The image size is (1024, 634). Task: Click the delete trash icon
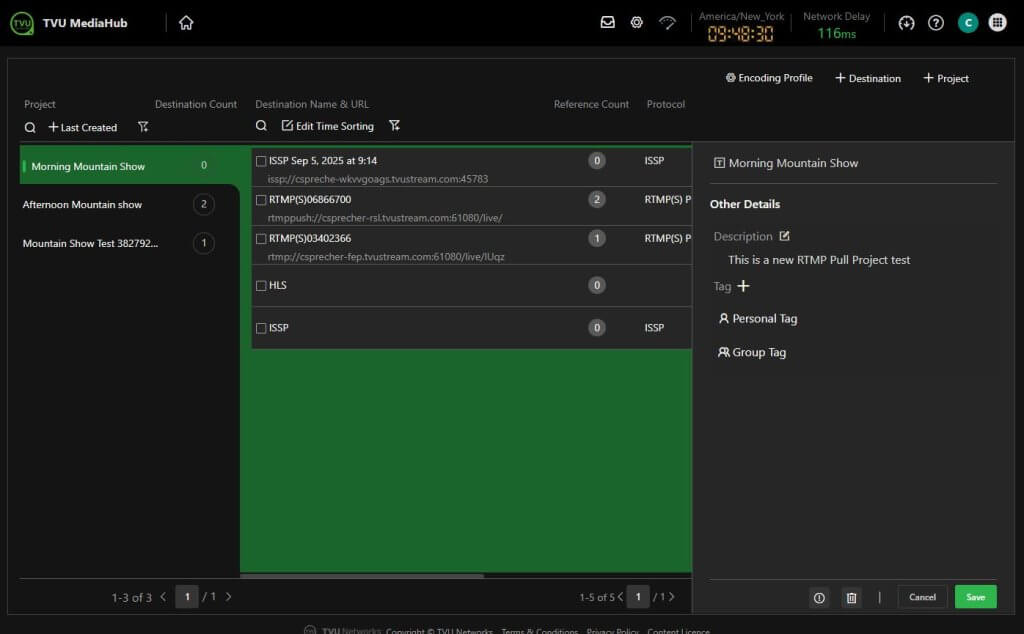tap(851, 597)
